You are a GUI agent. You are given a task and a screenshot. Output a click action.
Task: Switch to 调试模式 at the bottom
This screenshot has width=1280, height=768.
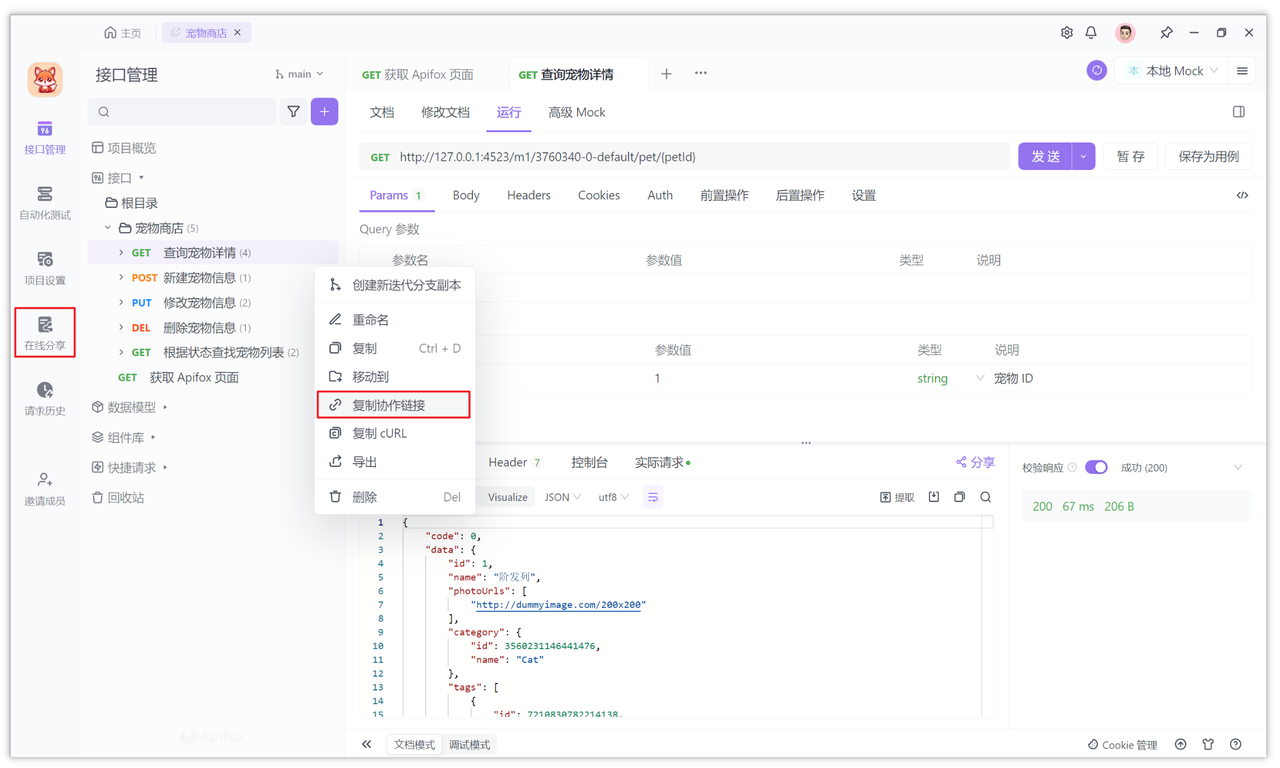(x=468, y=744)
